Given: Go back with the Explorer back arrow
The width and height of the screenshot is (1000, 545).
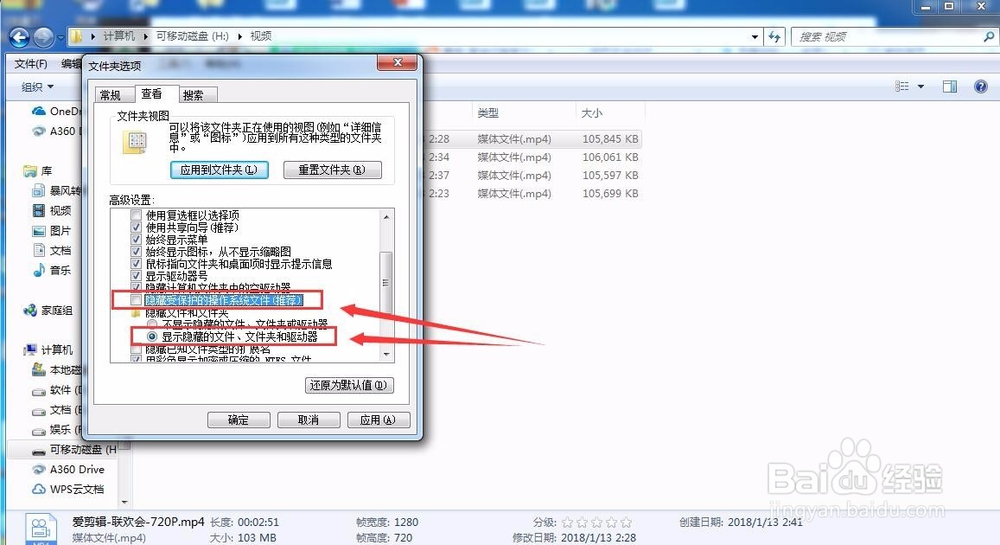Looking at the screenshot, I should point(20,38).
